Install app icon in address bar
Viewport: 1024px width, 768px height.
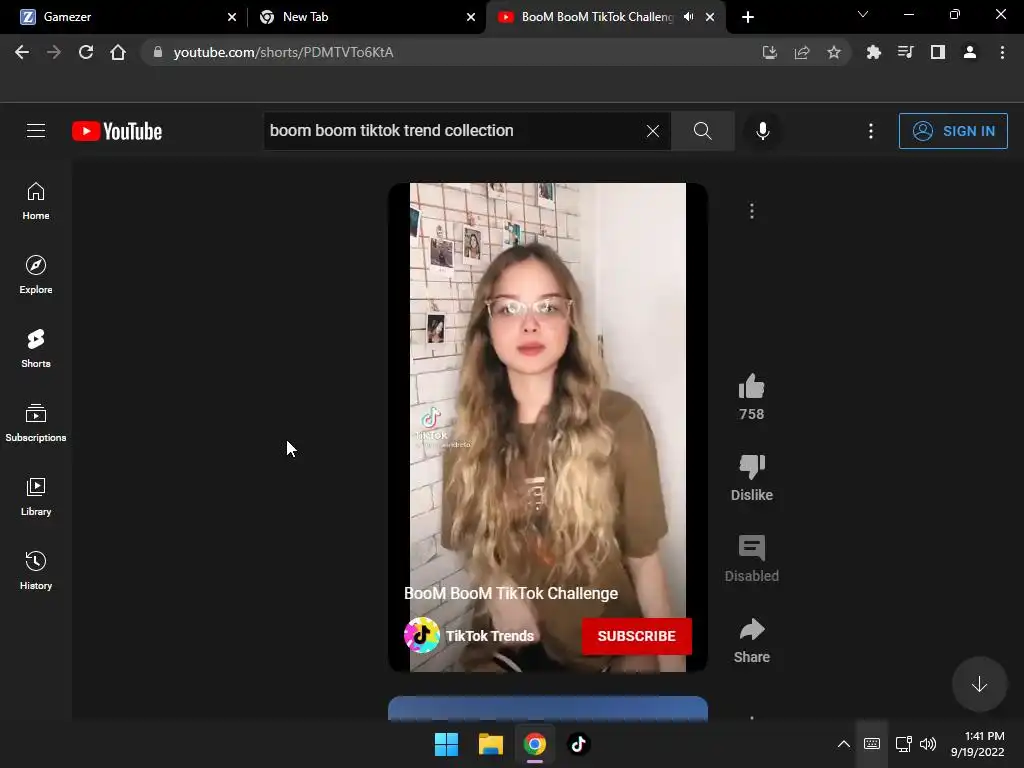(x=770, y=52)
